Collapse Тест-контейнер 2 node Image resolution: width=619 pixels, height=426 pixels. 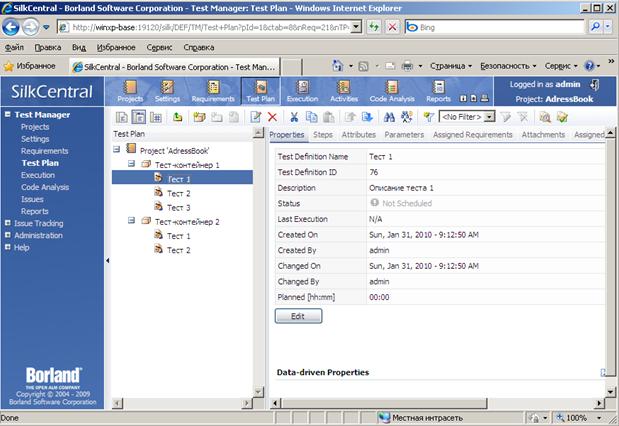131,220
